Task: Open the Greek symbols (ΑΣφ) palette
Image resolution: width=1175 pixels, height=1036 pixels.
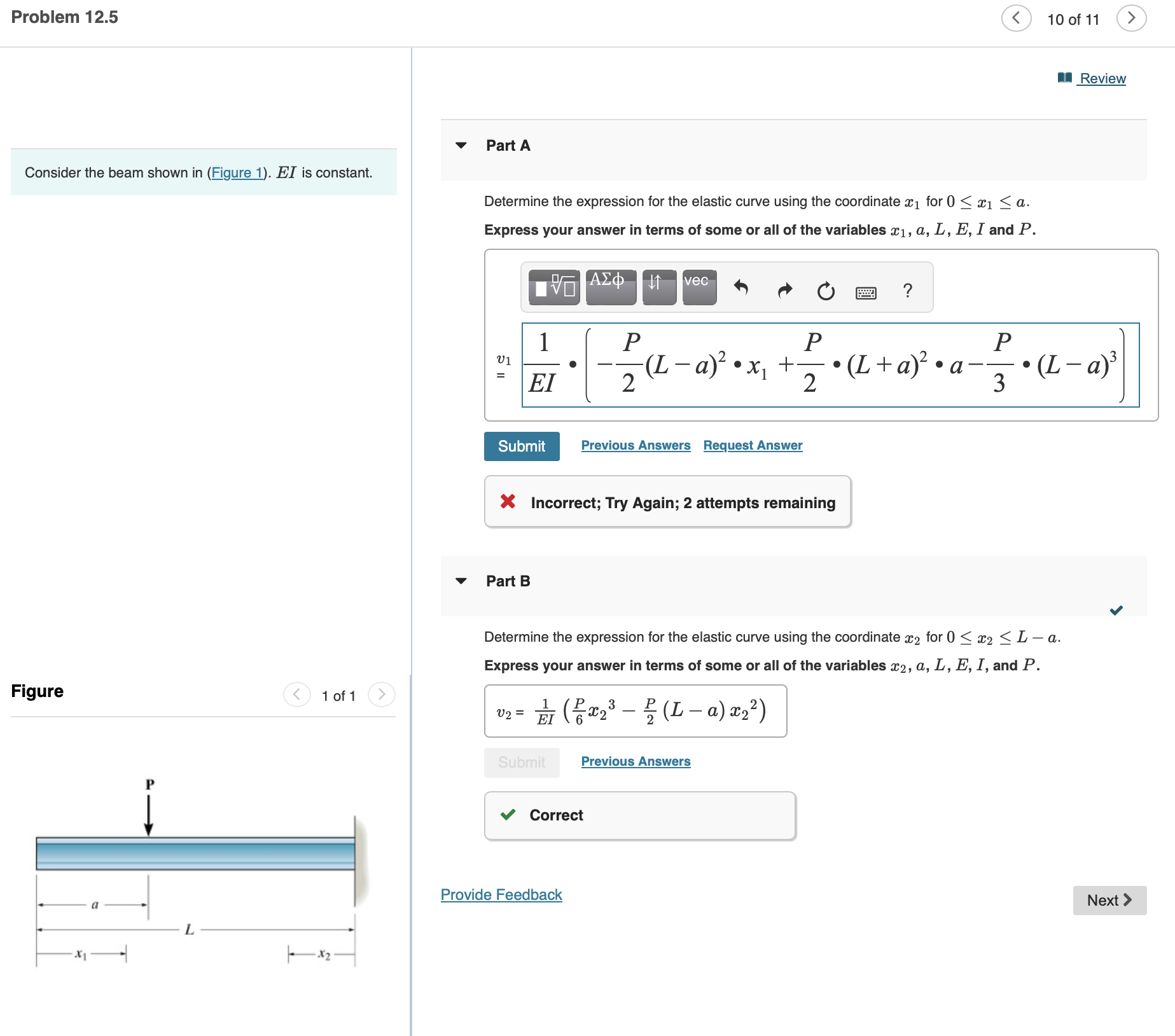Action: [609, 286]
